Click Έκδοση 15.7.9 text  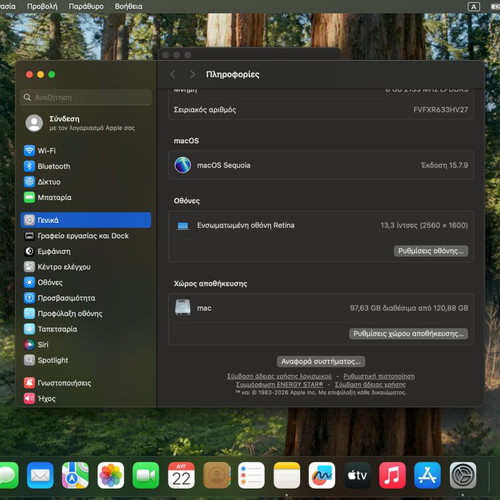pyautogui.click(x=445, y=165)
